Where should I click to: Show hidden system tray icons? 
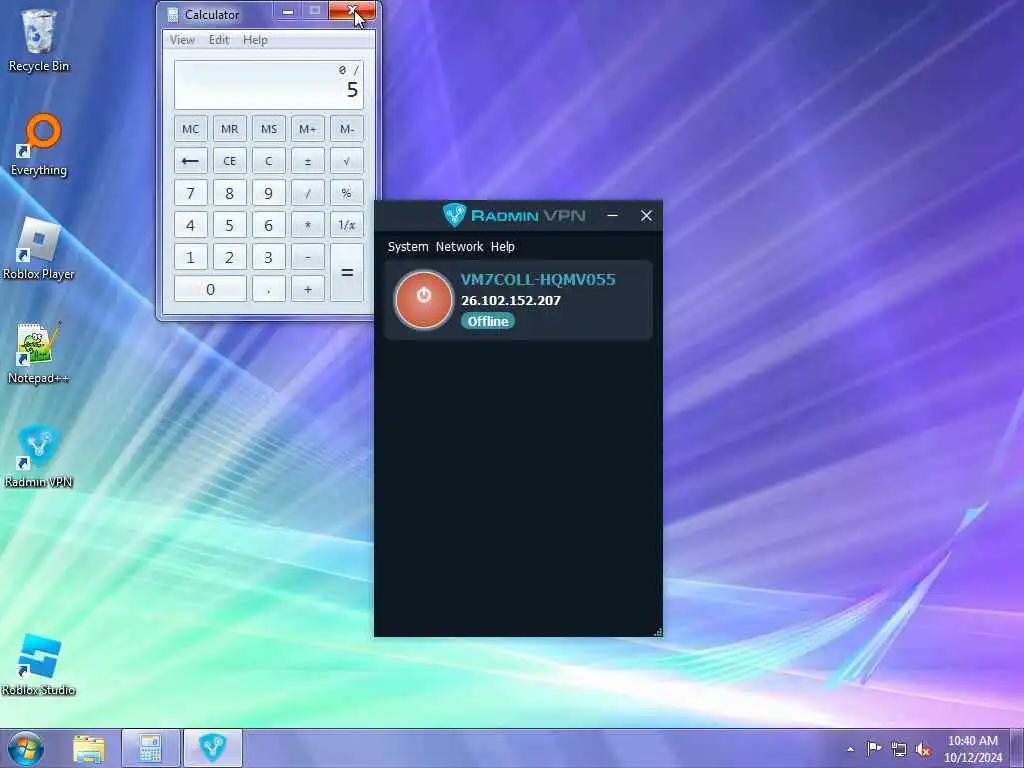tap(850, 749)
